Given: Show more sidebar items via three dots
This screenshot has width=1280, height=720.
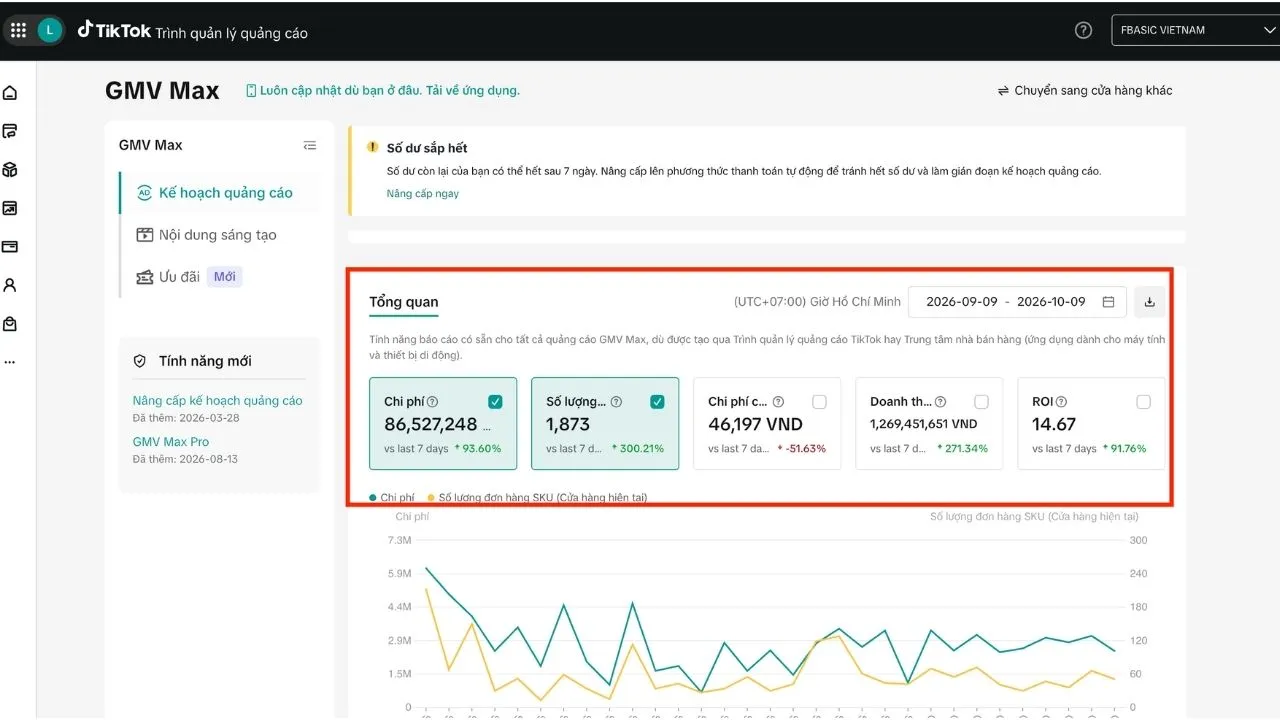Looking at the screenshot, I should (x=10, y=362).
